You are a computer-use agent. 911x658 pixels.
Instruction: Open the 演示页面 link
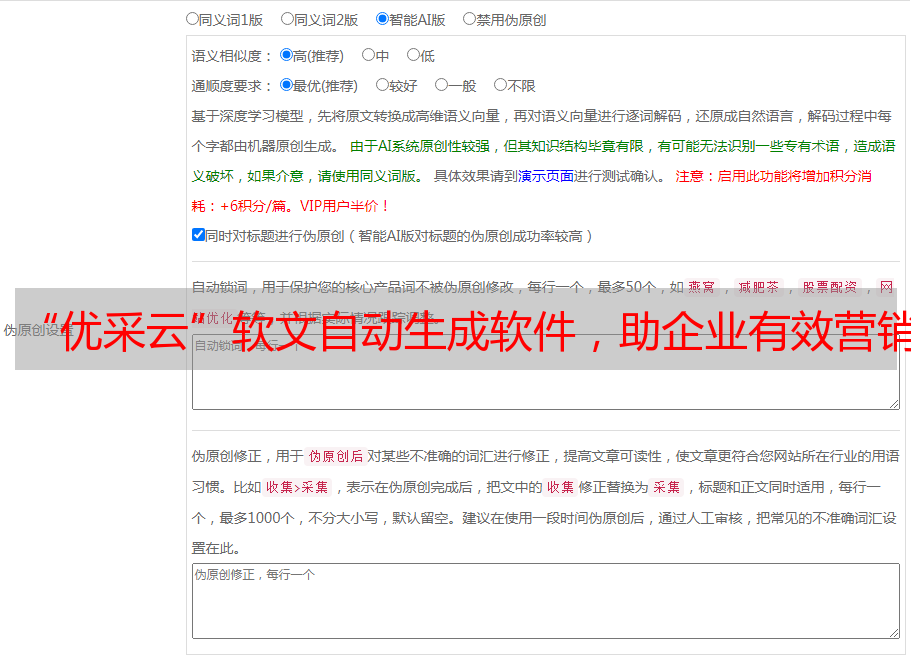[546, 176]
